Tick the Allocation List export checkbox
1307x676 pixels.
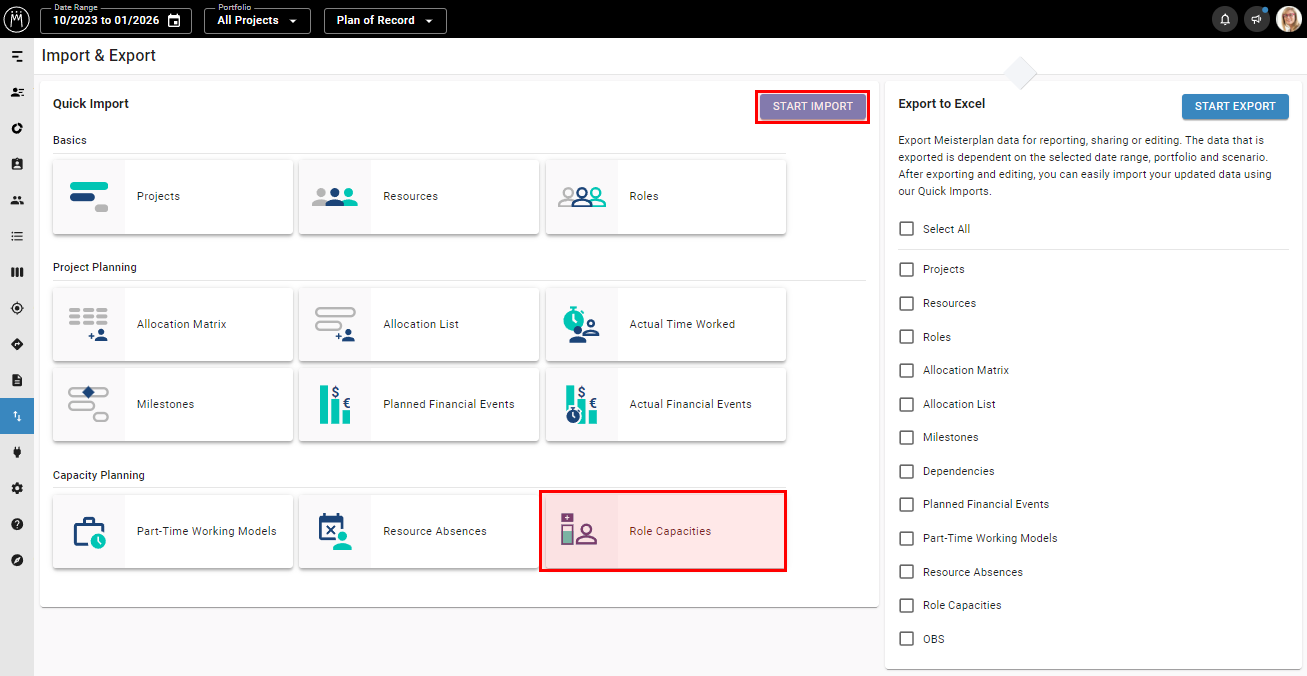pos(907,404)
